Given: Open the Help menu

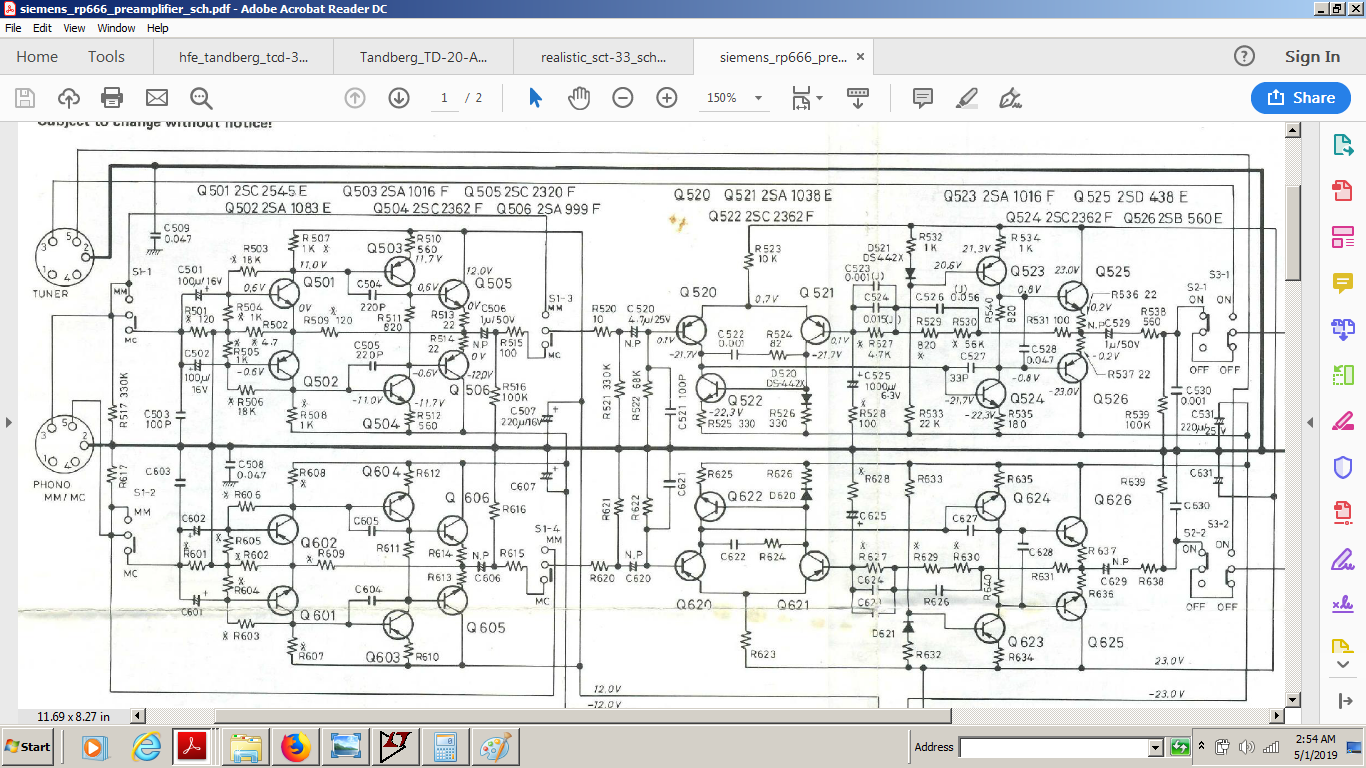Looking at the screenshot, I should pyautogui.click(x=158, y=28).
